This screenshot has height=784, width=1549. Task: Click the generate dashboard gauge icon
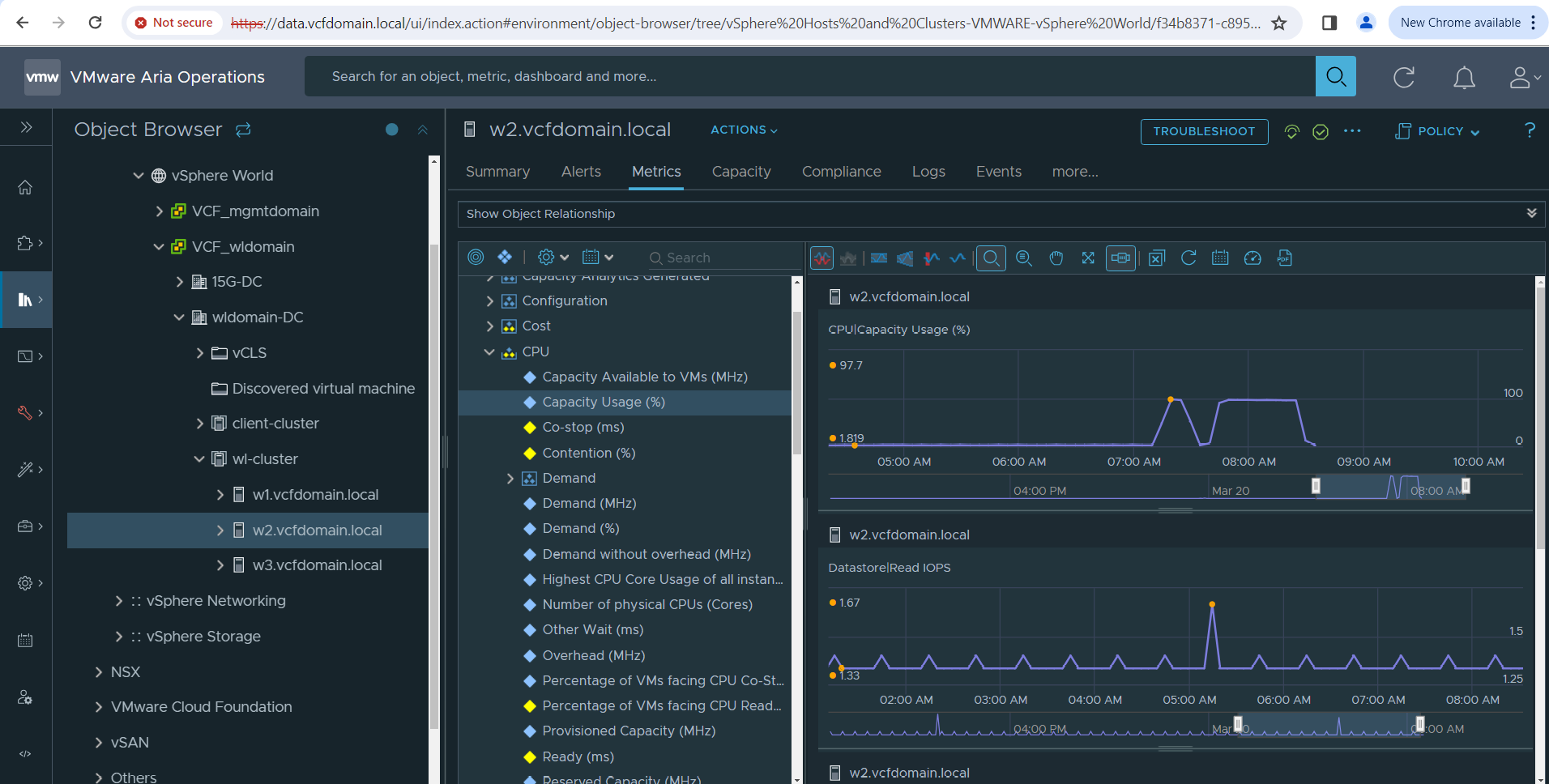tap(1252, 258)
